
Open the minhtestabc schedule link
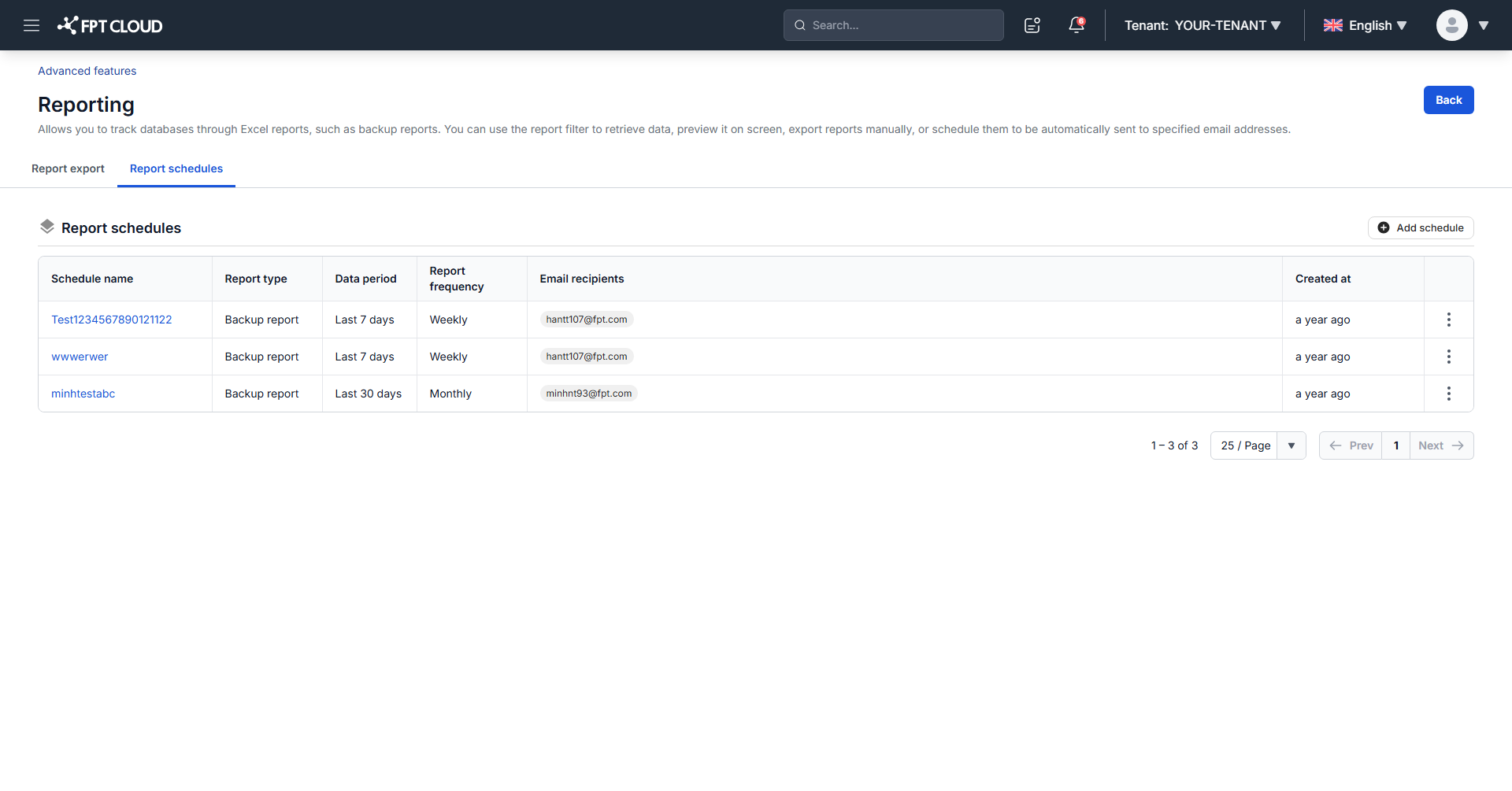(83, 394)
